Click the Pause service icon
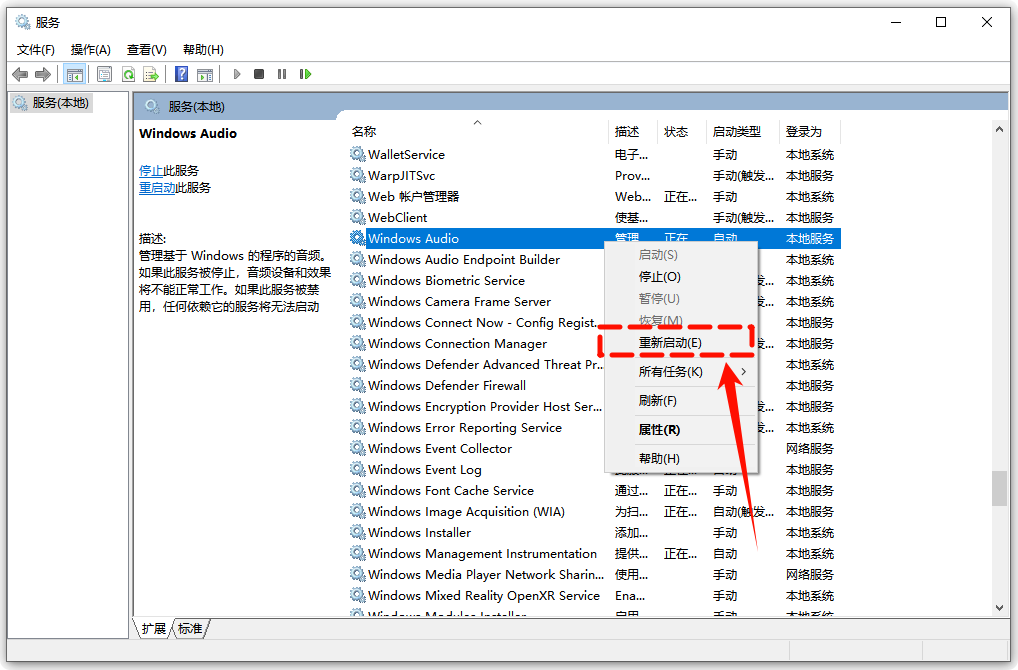1018x670 pixels. (282, 75)
